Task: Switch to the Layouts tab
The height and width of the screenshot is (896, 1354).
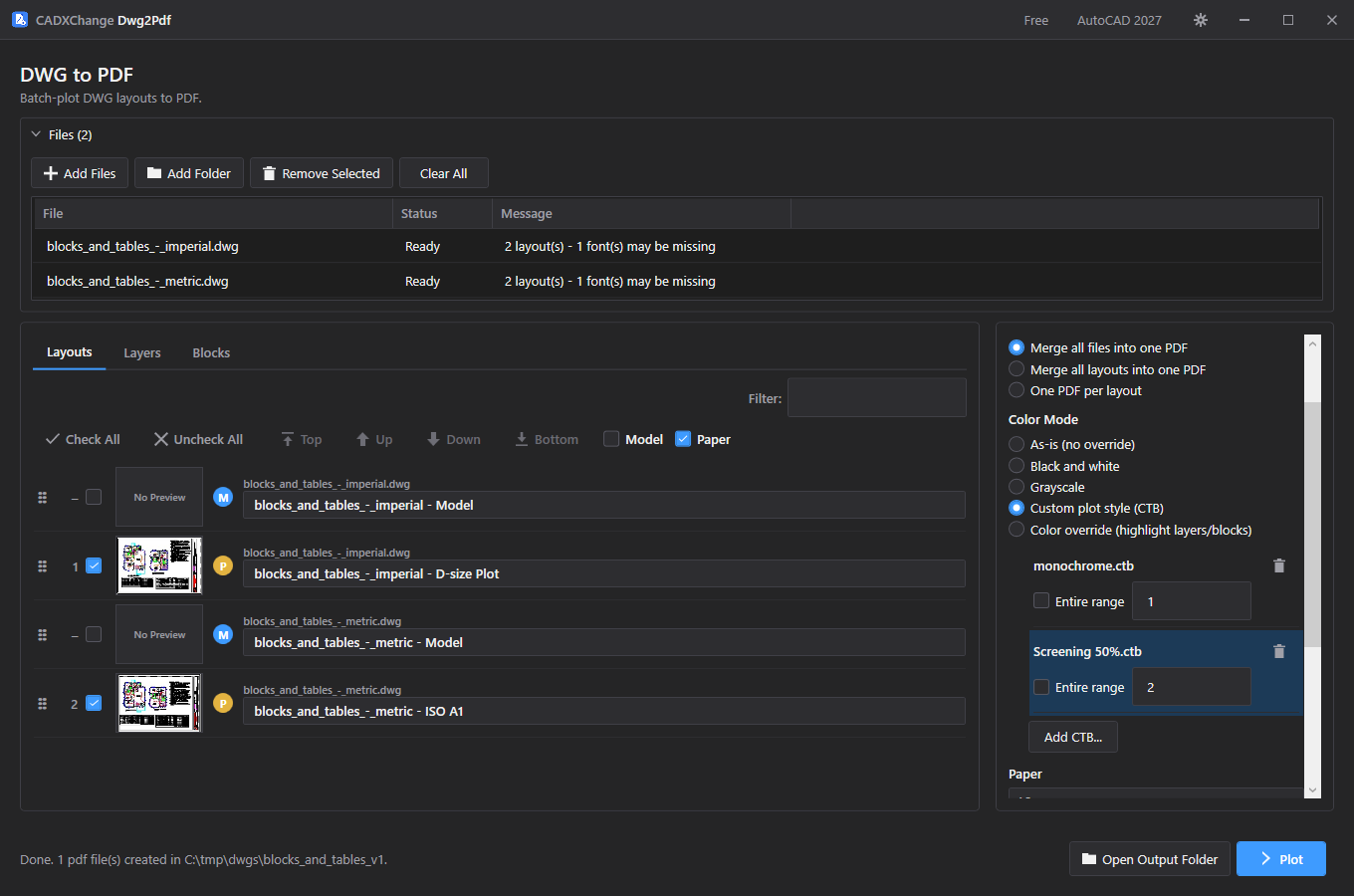Action: [x=70, y=352]
